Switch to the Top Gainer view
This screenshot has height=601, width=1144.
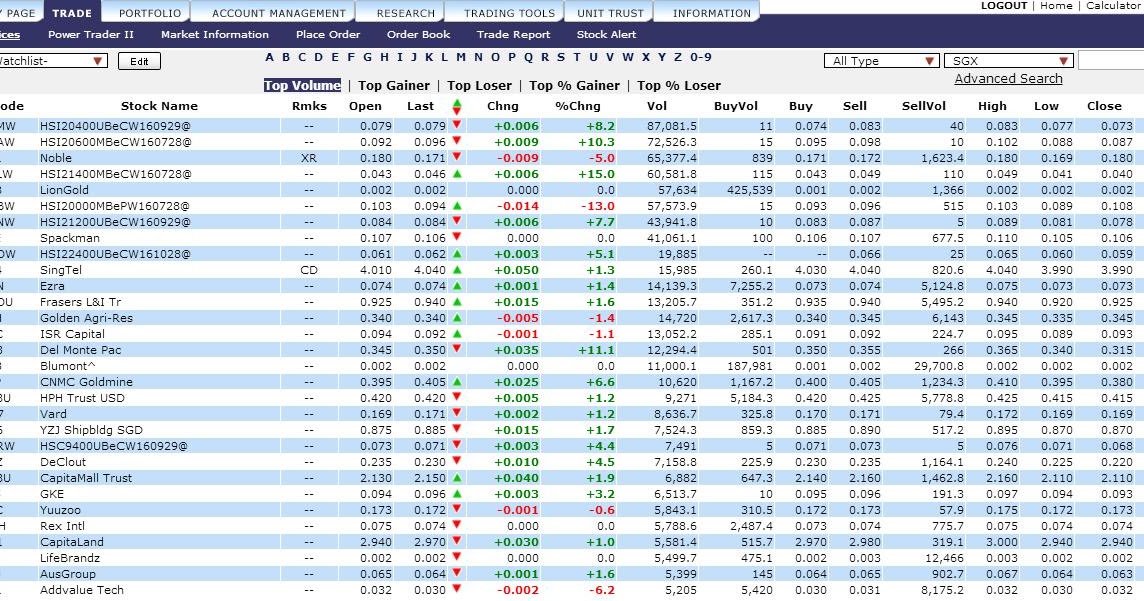point(394,85)
